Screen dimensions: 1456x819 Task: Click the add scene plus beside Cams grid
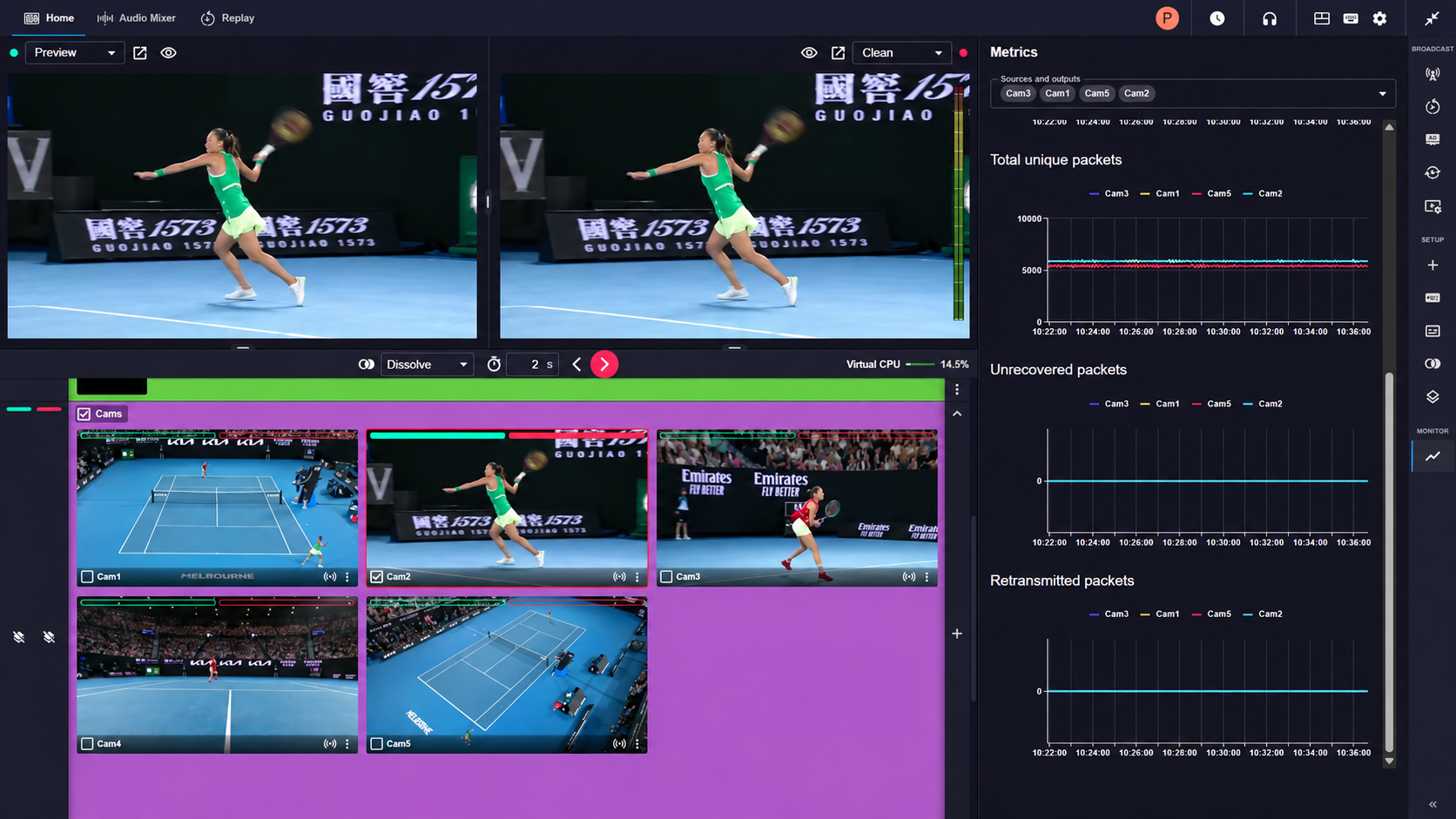[957, 634]
